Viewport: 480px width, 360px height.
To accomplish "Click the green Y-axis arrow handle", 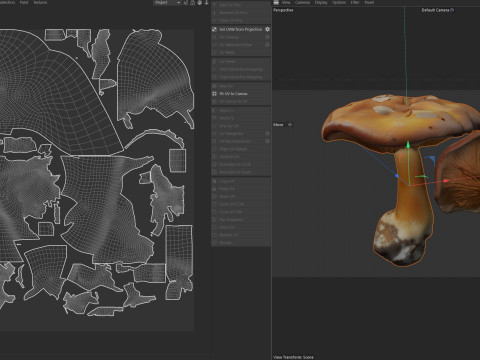I will 408,145.
